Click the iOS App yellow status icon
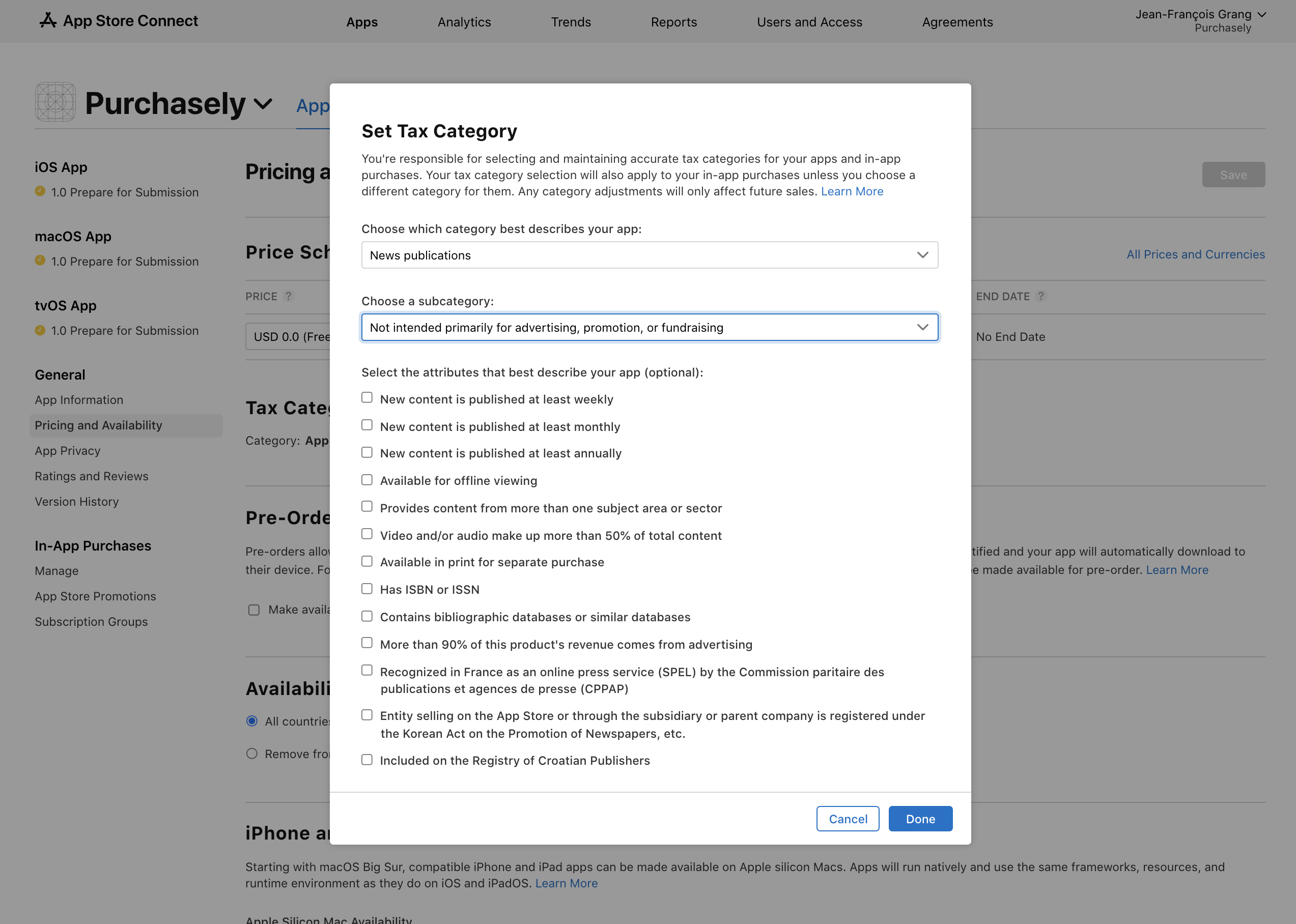 (40, 192)
